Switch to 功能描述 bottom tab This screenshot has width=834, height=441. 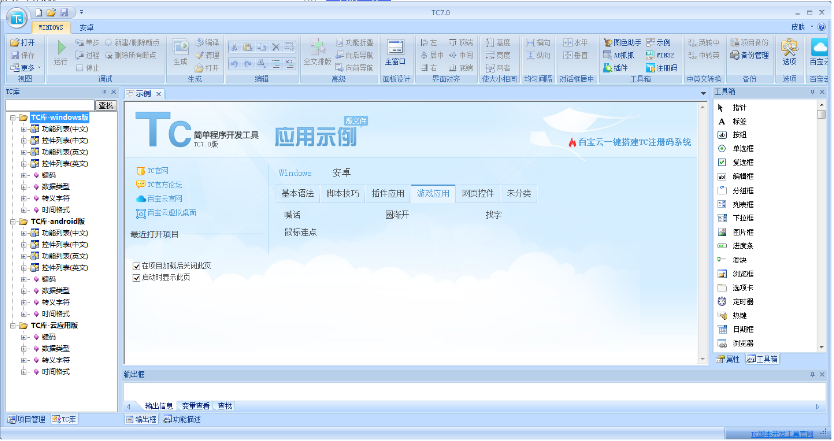coord(182,420)
